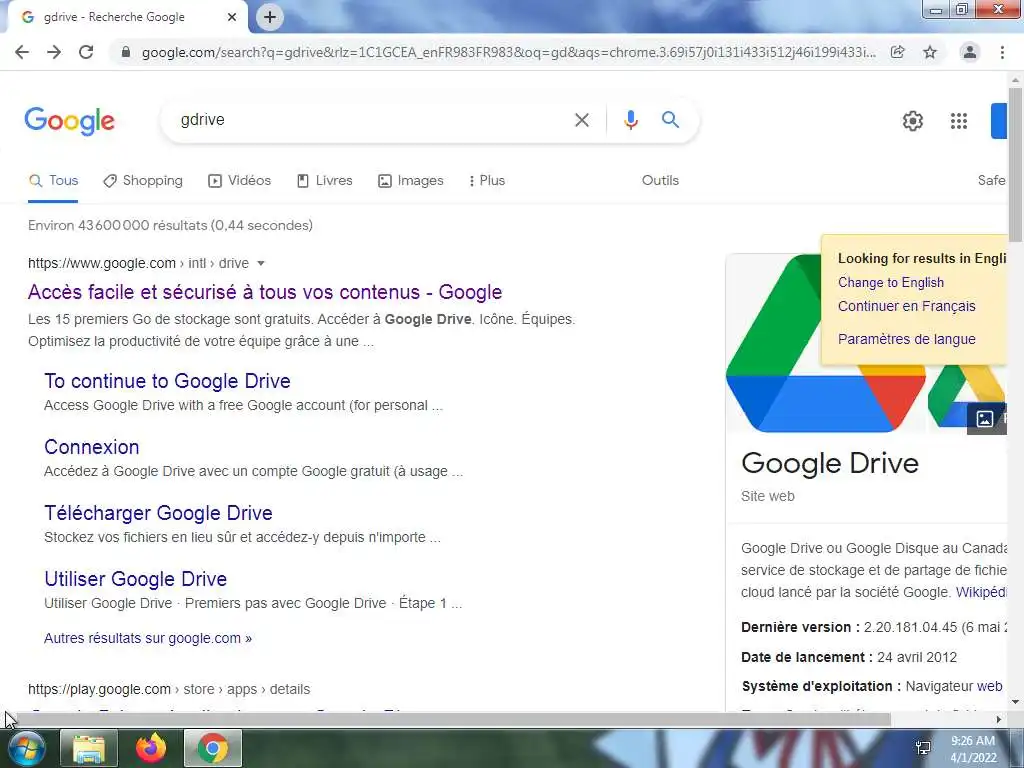Expand the arrow next to google.com URL result

[x=261, y=263]
